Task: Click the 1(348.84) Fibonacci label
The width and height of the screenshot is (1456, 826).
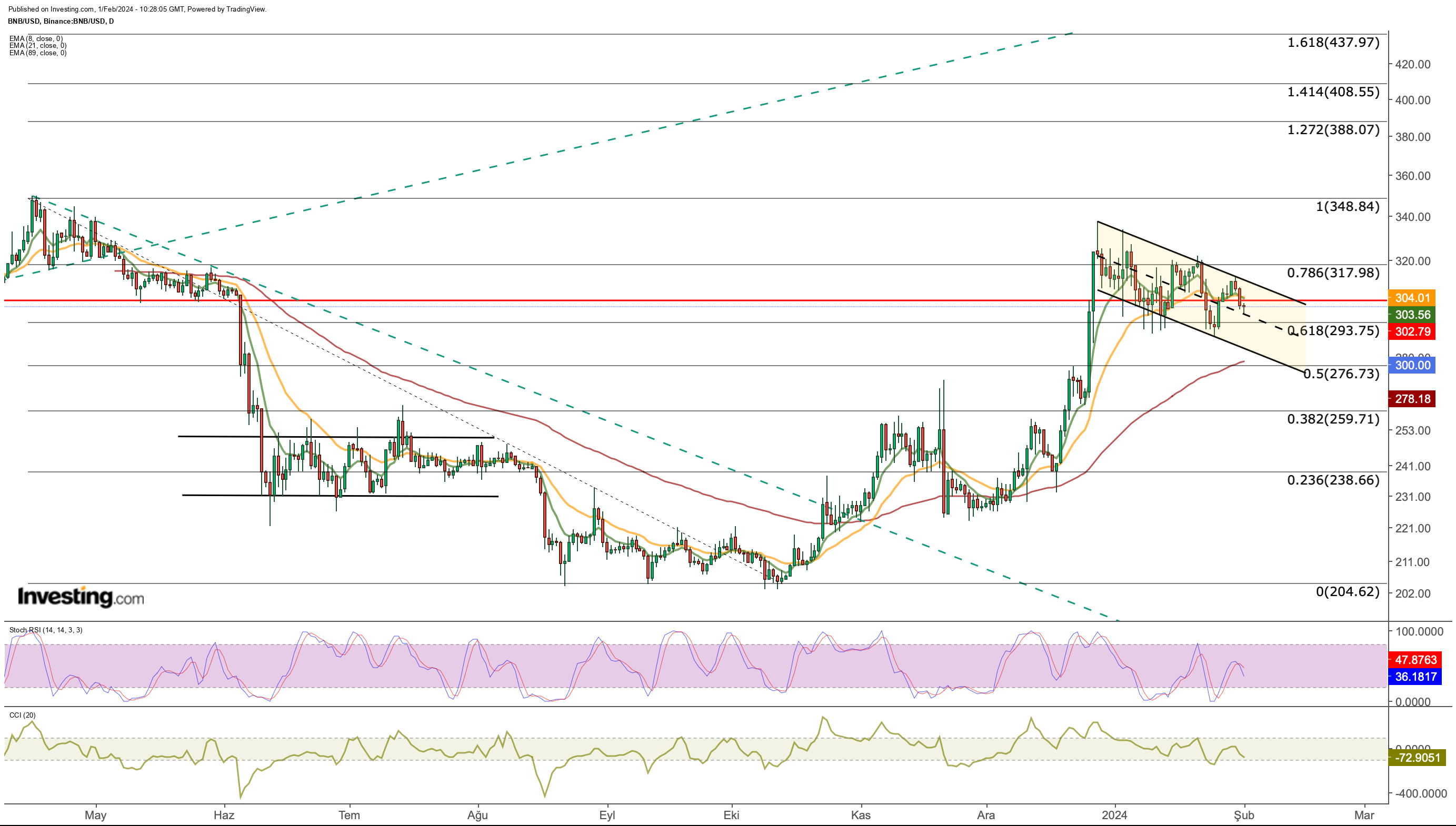Action: 1348,206
